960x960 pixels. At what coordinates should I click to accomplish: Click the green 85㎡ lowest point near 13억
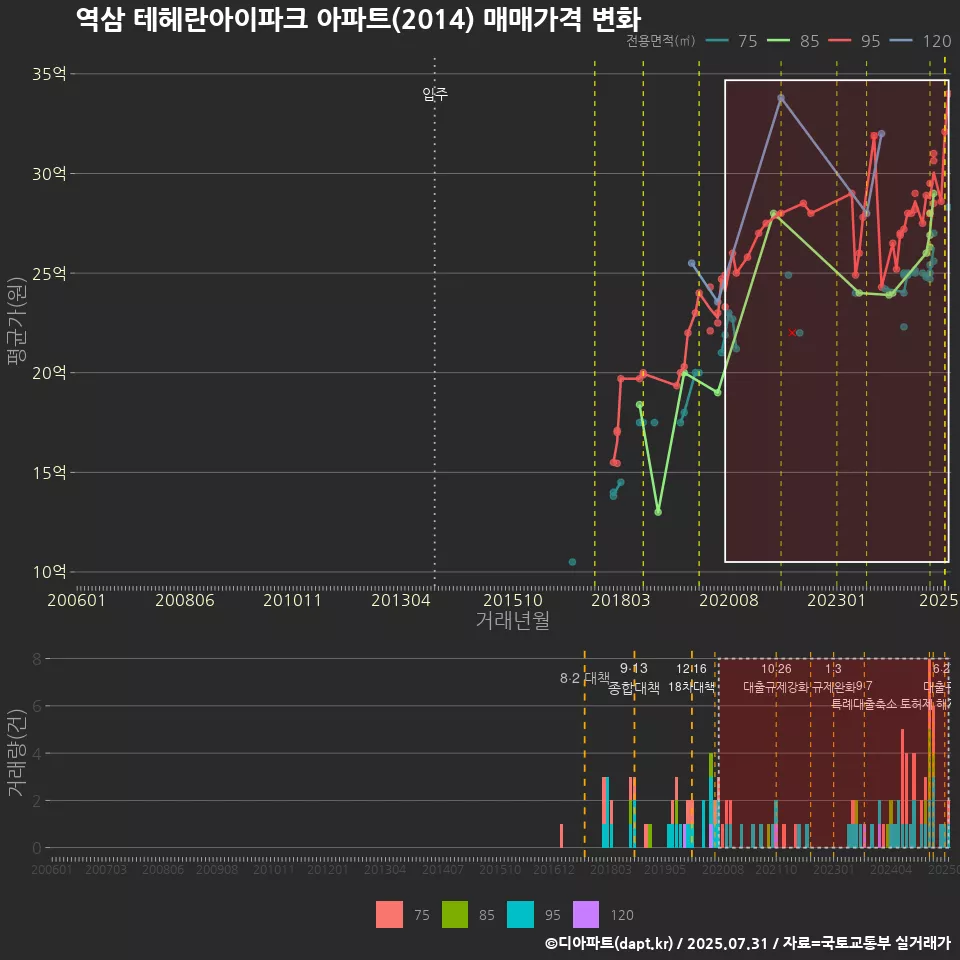pos(658,512)
